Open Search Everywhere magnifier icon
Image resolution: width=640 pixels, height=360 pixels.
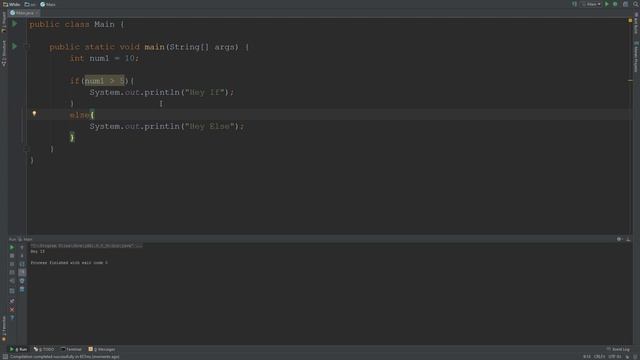click(636, 4)
